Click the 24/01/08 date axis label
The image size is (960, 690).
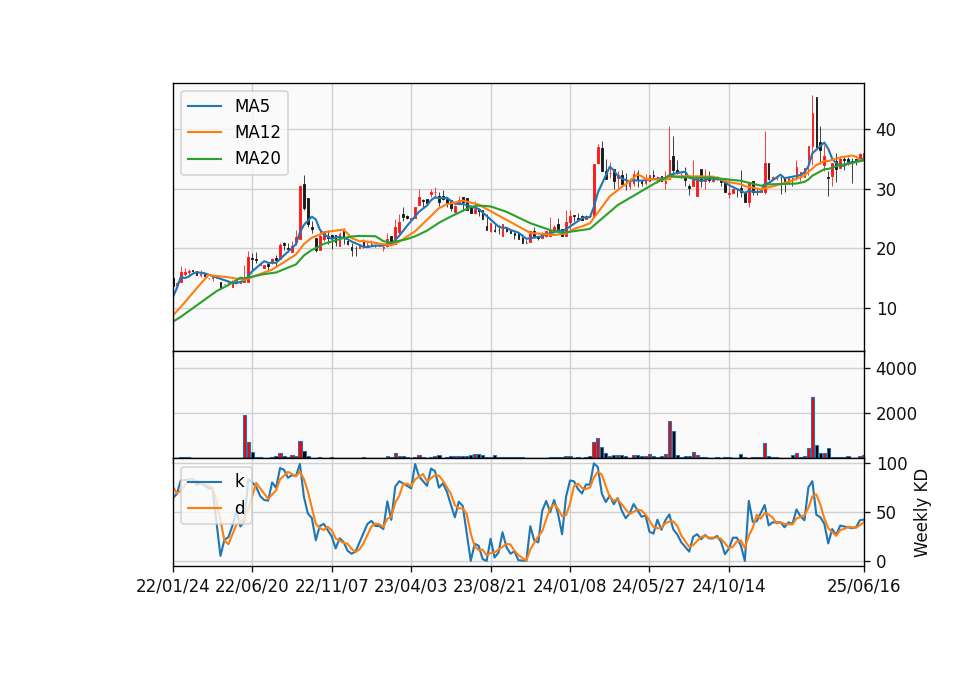point(569,587)
